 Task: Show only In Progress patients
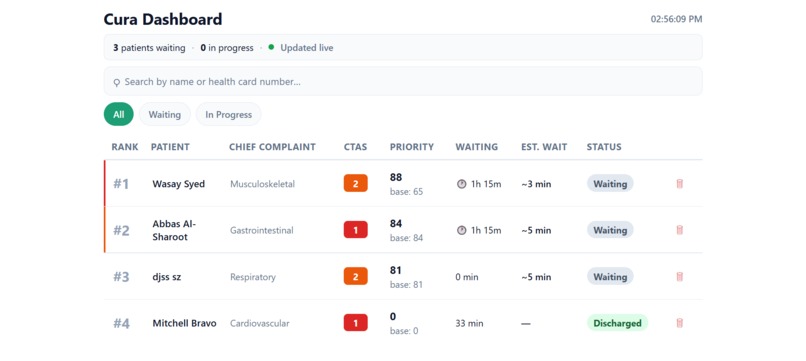pos(229,114)
